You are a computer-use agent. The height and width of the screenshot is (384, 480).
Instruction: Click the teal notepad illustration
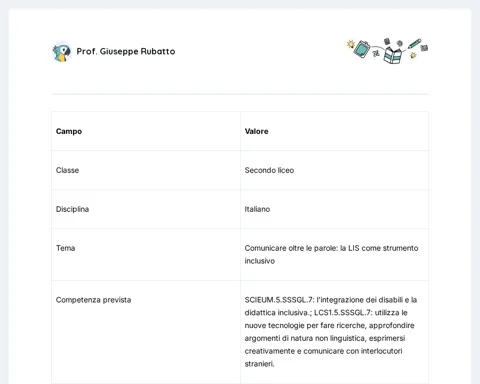coord(362,49)
